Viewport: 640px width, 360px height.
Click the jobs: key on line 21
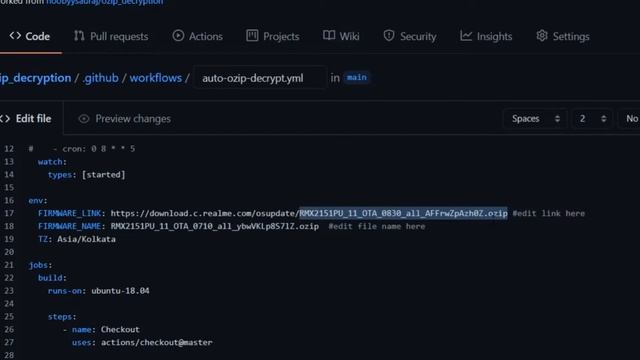40,265
